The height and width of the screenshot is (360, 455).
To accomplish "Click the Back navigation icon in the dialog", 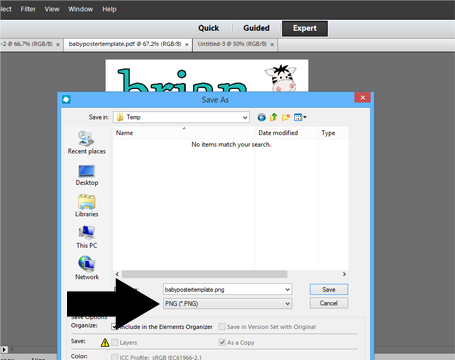I will tap(262, 117).
